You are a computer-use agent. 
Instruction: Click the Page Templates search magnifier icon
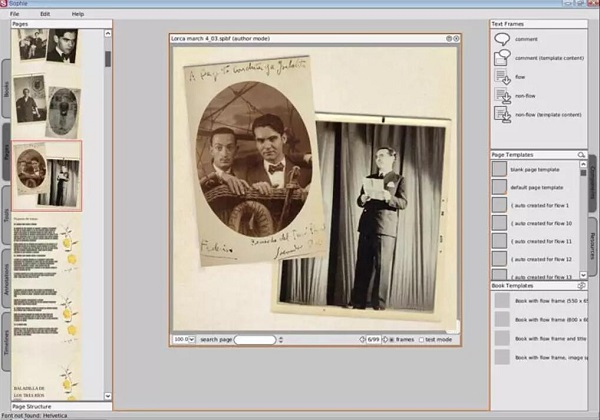point(581,155)
